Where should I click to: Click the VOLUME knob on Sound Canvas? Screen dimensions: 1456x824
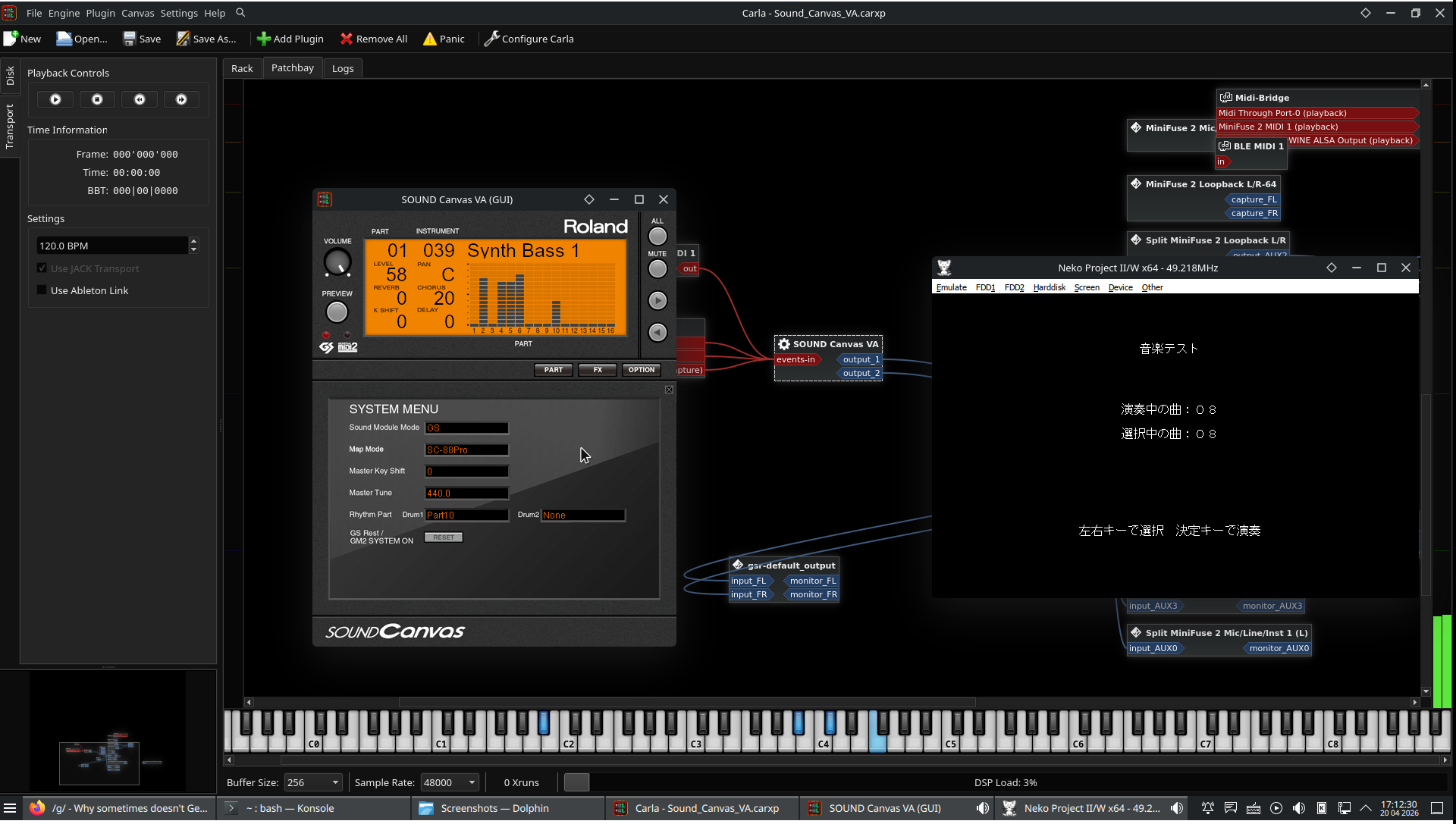[337, 263]
